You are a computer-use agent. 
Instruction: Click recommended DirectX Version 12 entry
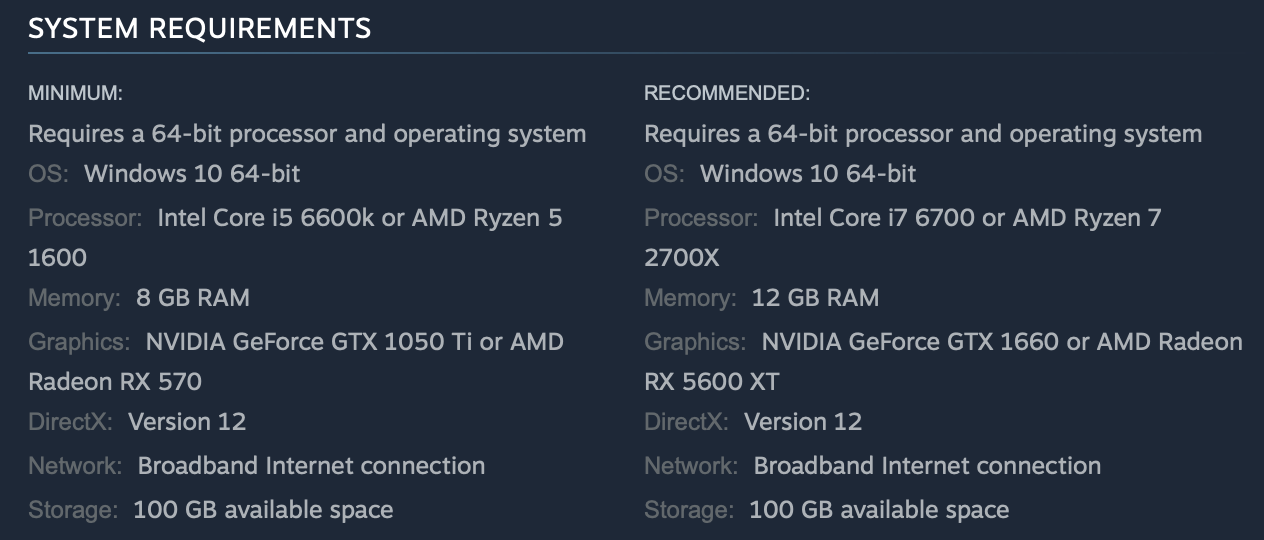click(x=803, y=421)
